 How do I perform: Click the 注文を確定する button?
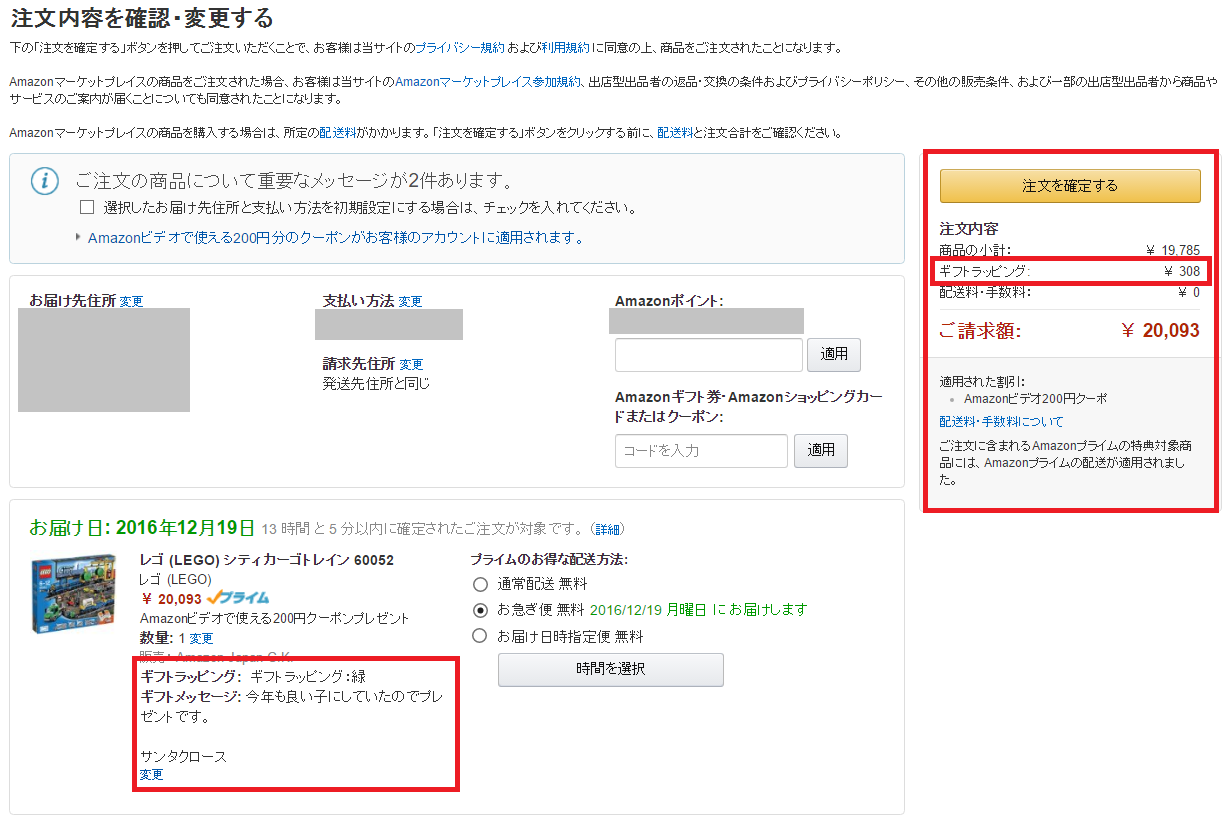pyautogui.click(x=1070, y=186)
